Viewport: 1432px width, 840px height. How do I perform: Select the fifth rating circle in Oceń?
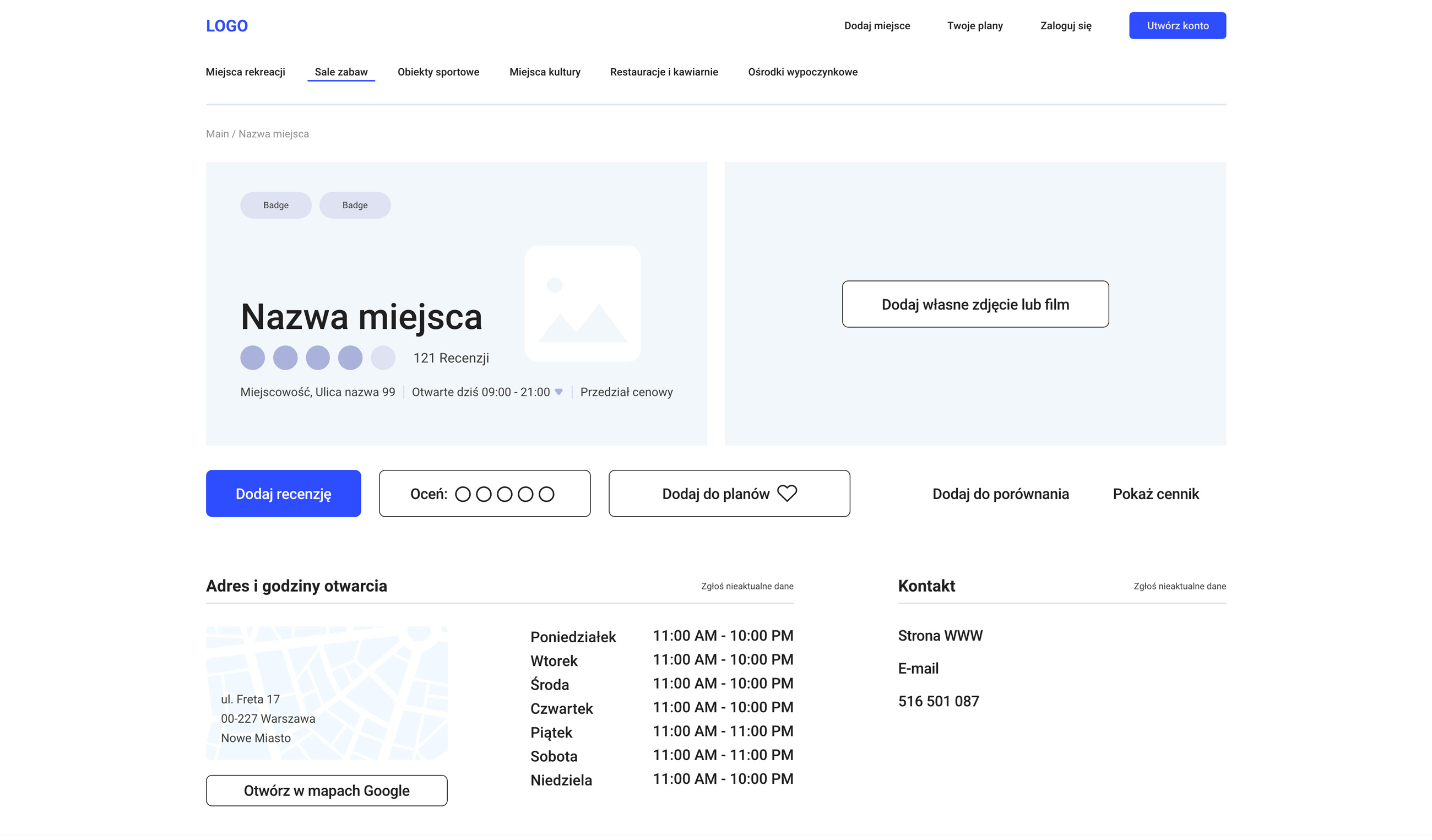546,494
